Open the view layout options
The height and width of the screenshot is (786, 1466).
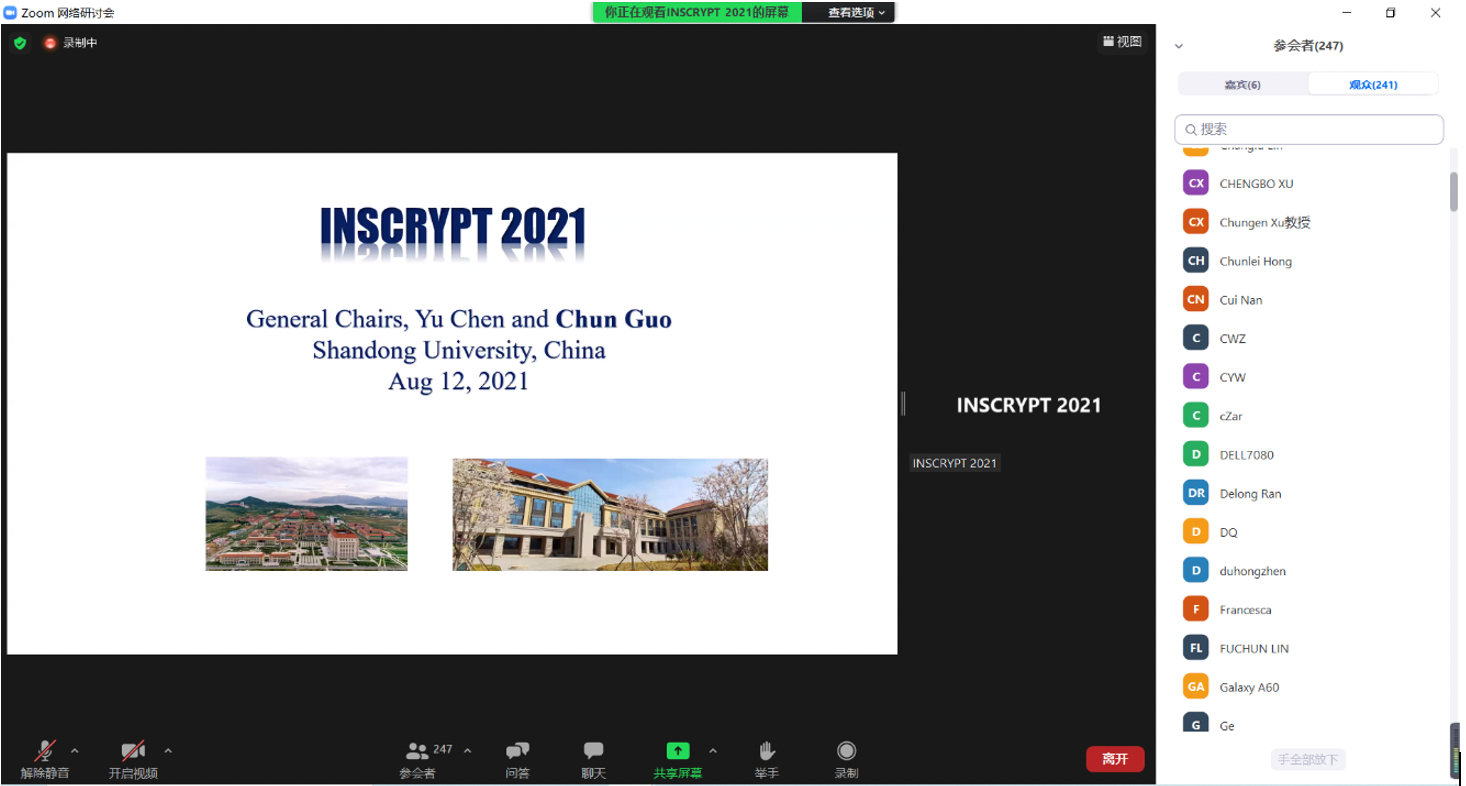point(1122,42)
